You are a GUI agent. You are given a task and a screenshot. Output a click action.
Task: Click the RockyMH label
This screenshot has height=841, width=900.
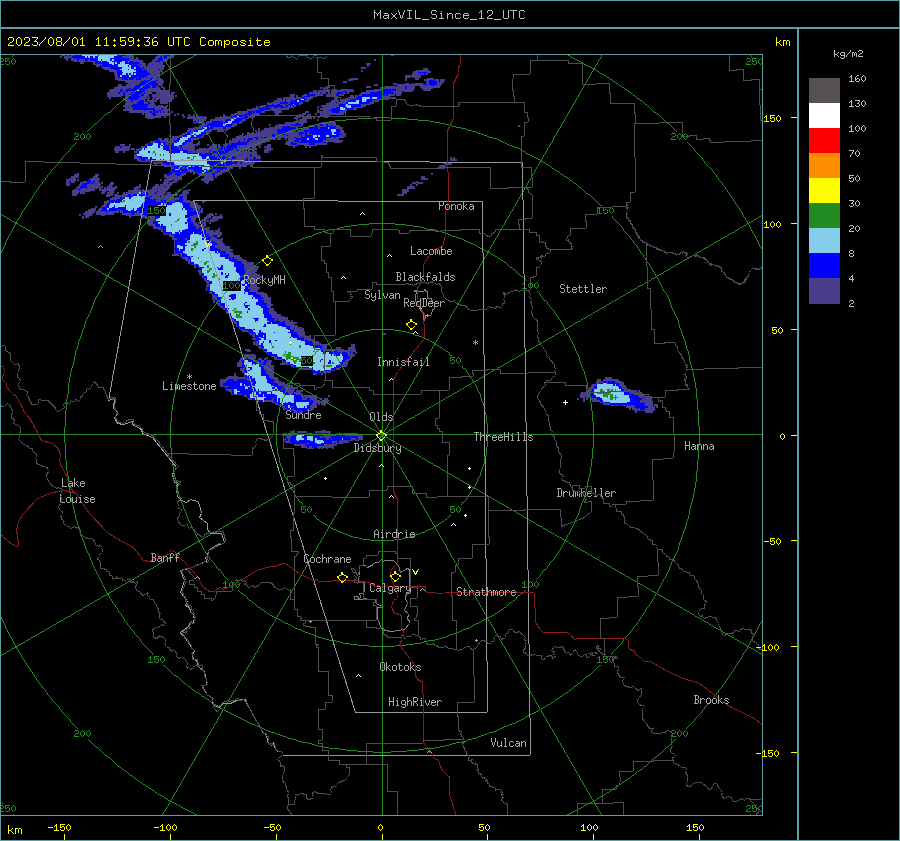click(264, 280)
